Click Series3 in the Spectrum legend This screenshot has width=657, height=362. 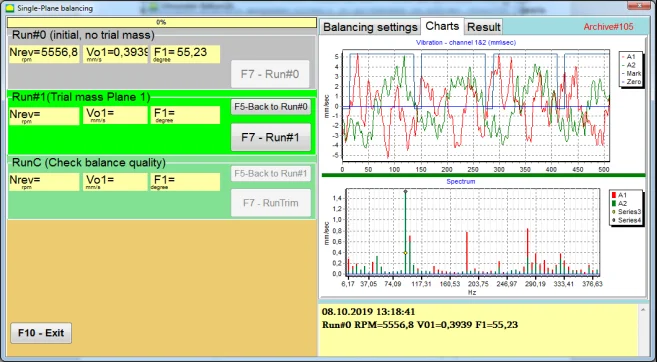626,212
